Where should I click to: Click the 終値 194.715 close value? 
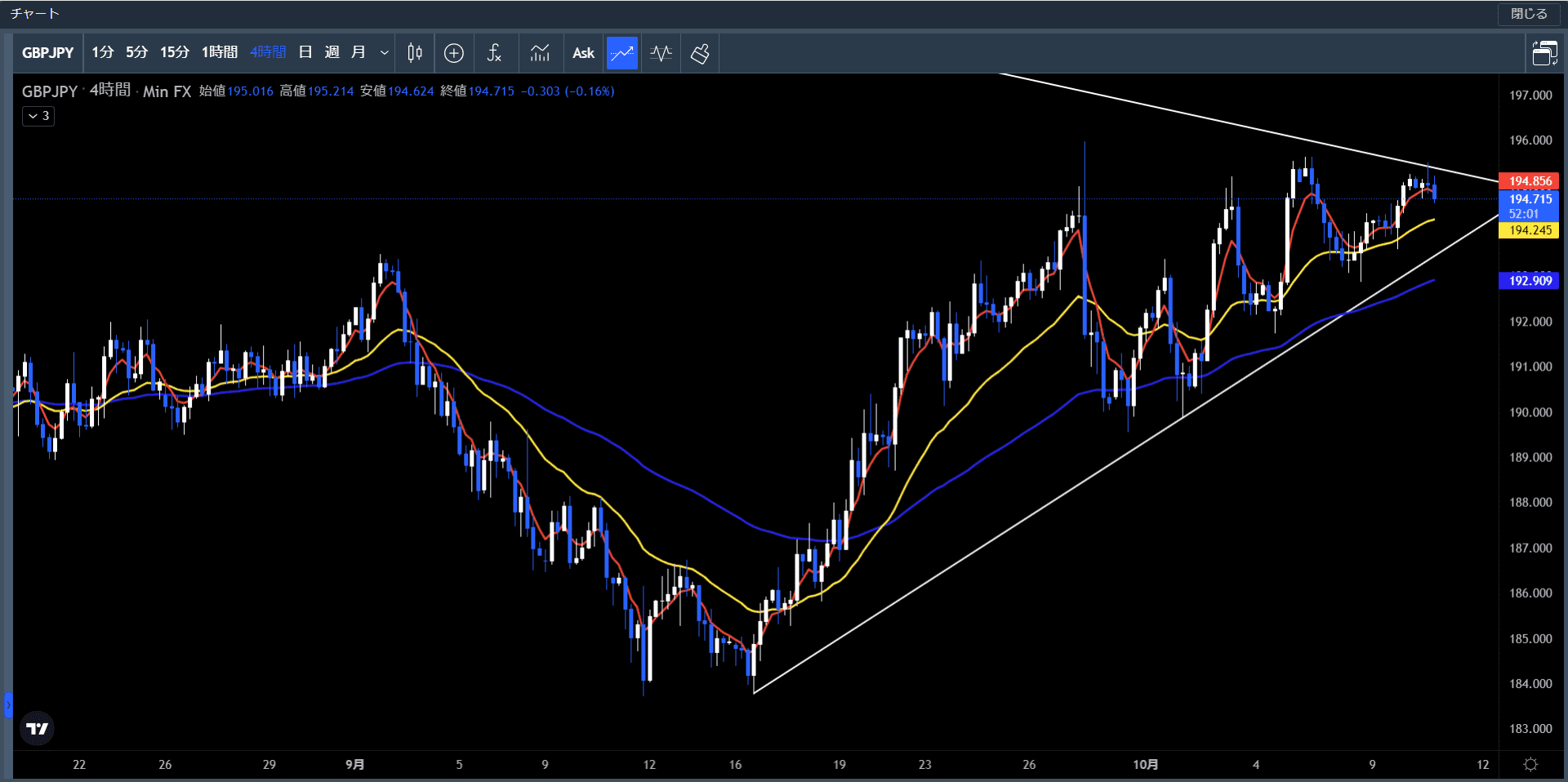tap(478, 91)
